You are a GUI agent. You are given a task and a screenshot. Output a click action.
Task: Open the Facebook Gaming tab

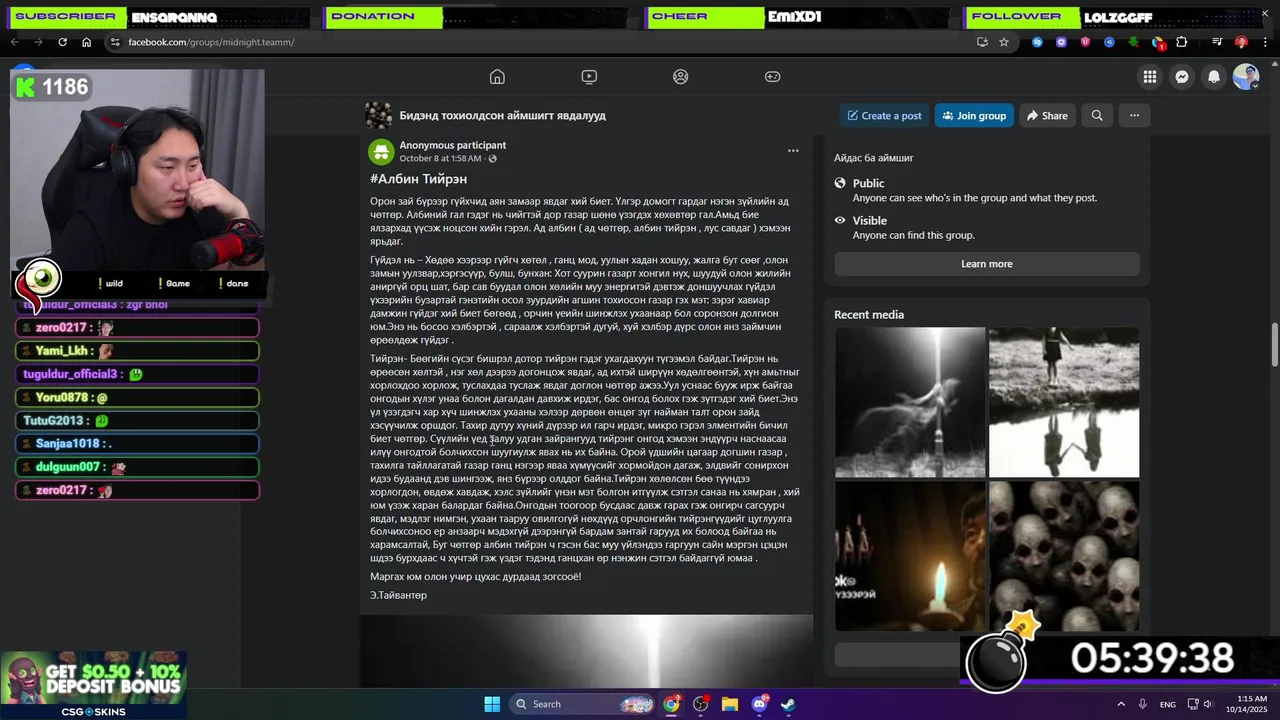coord(773,77)
